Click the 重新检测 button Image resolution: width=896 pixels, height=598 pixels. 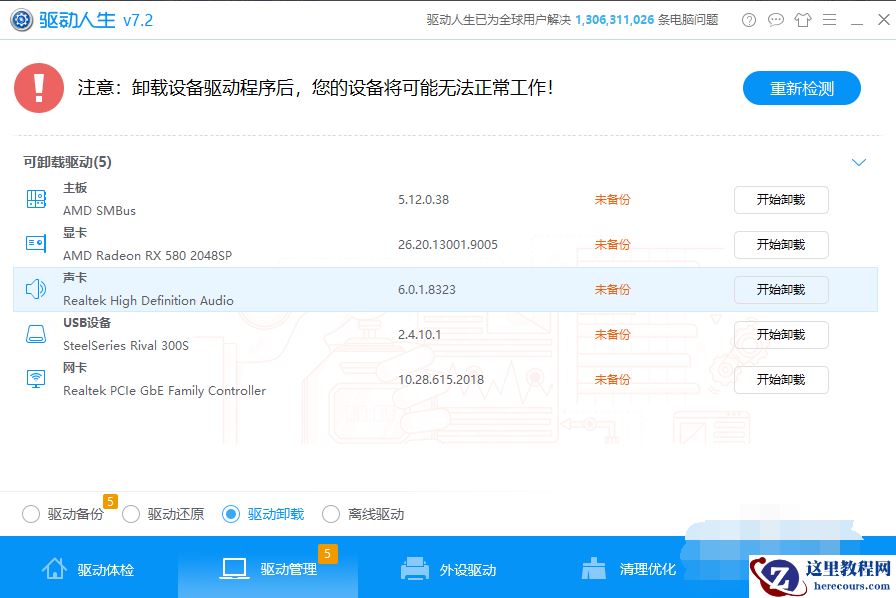pos(802,88)
